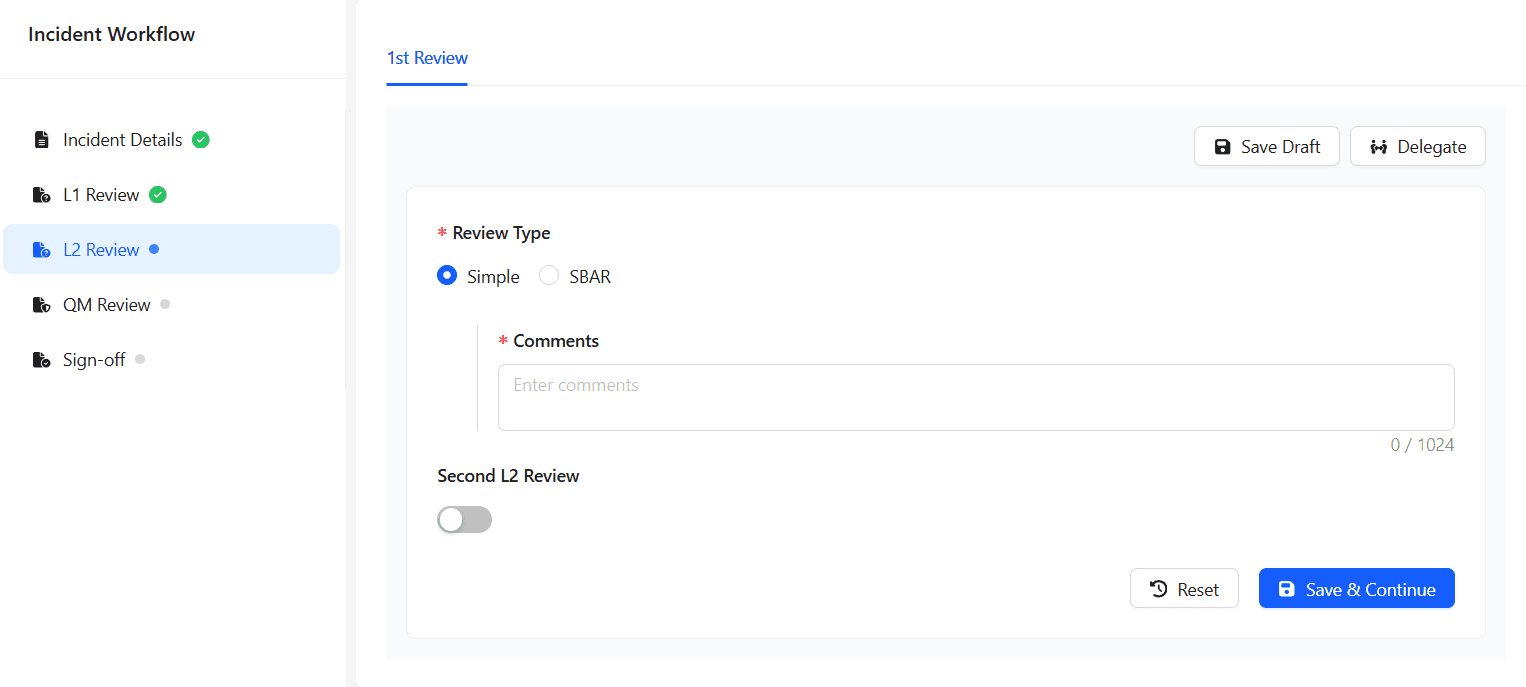This screenshot has width=1526, height=687.
Task: Switch to the 1st Review tab
Action: pyautogui.click(x=427, y=58)
